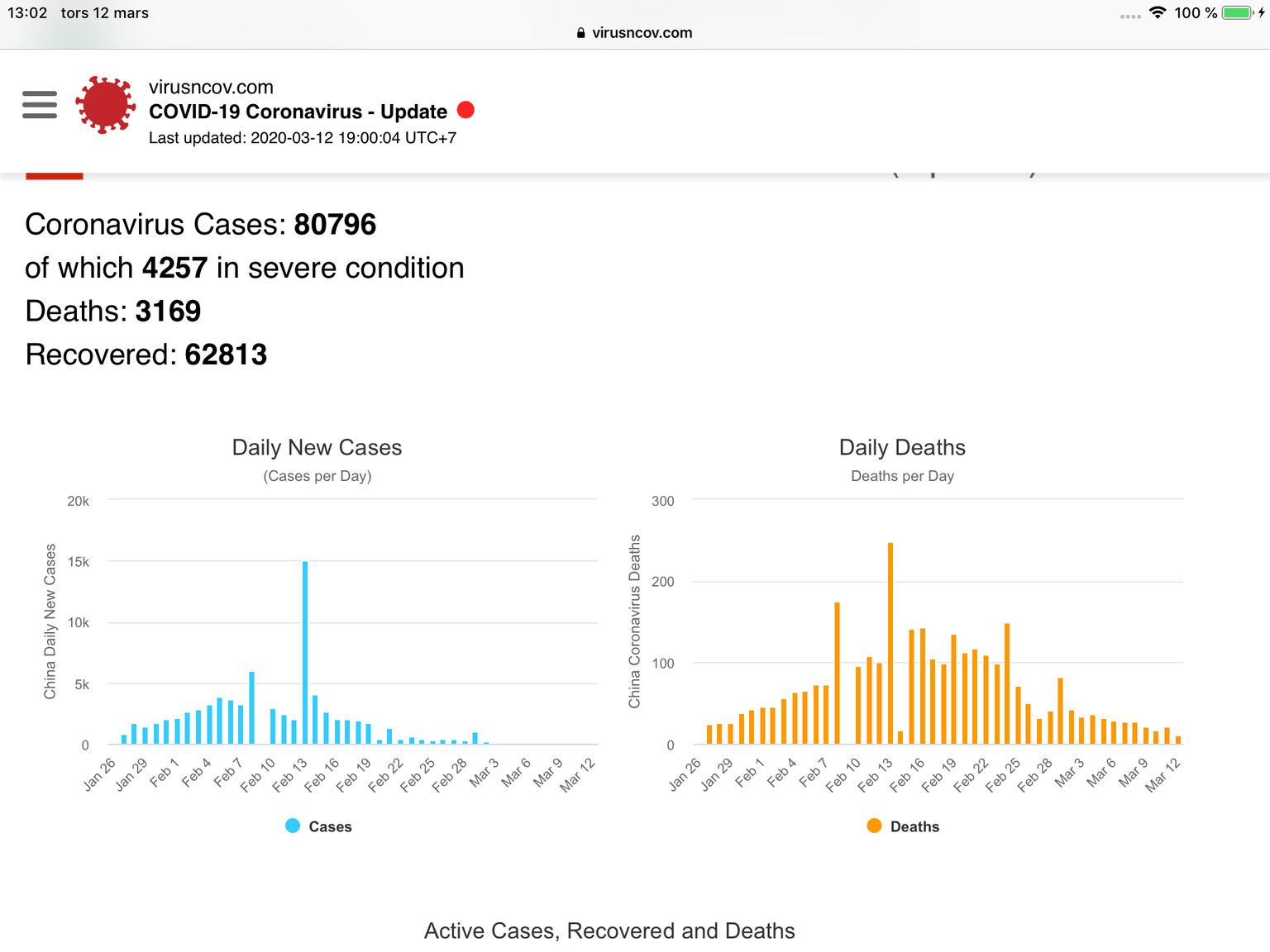The height and width of the screenshot is (952, 1270).
Task: Click the blue Cases legend circle
Action: pos(293,826)
